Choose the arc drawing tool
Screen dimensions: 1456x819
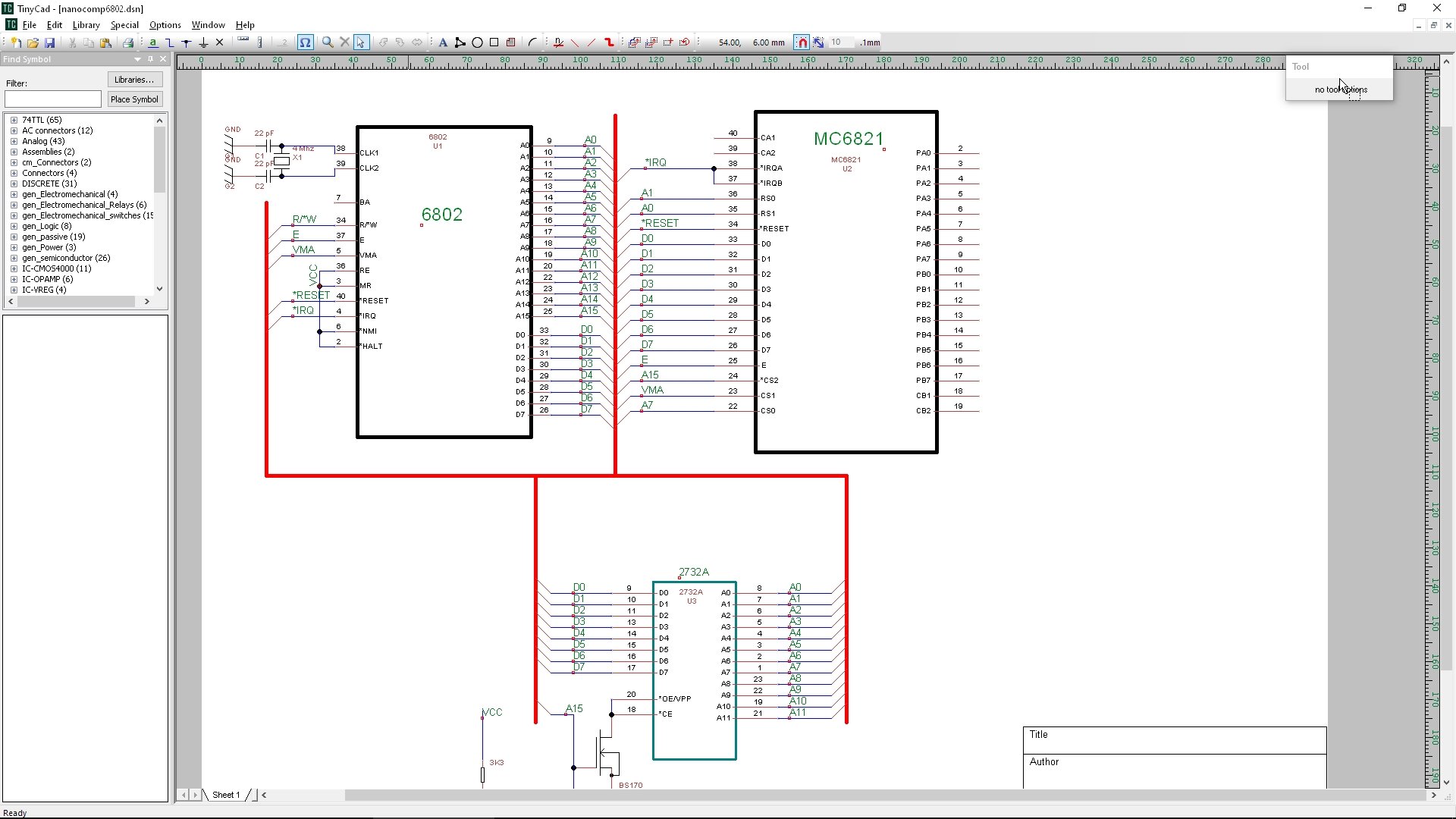pyautogui.click(x=532, y=42)
